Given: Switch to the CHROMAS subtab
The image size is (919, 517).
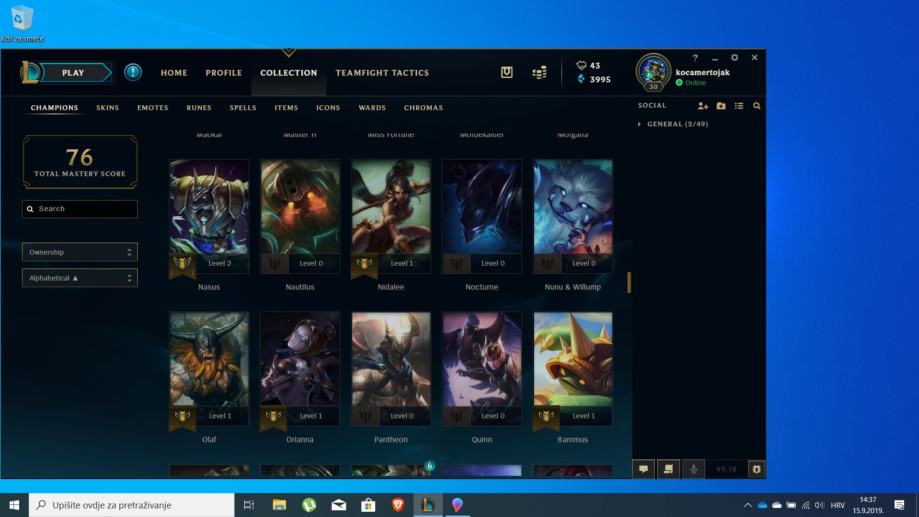Looking at the screenshot, I should coord(423,108).
